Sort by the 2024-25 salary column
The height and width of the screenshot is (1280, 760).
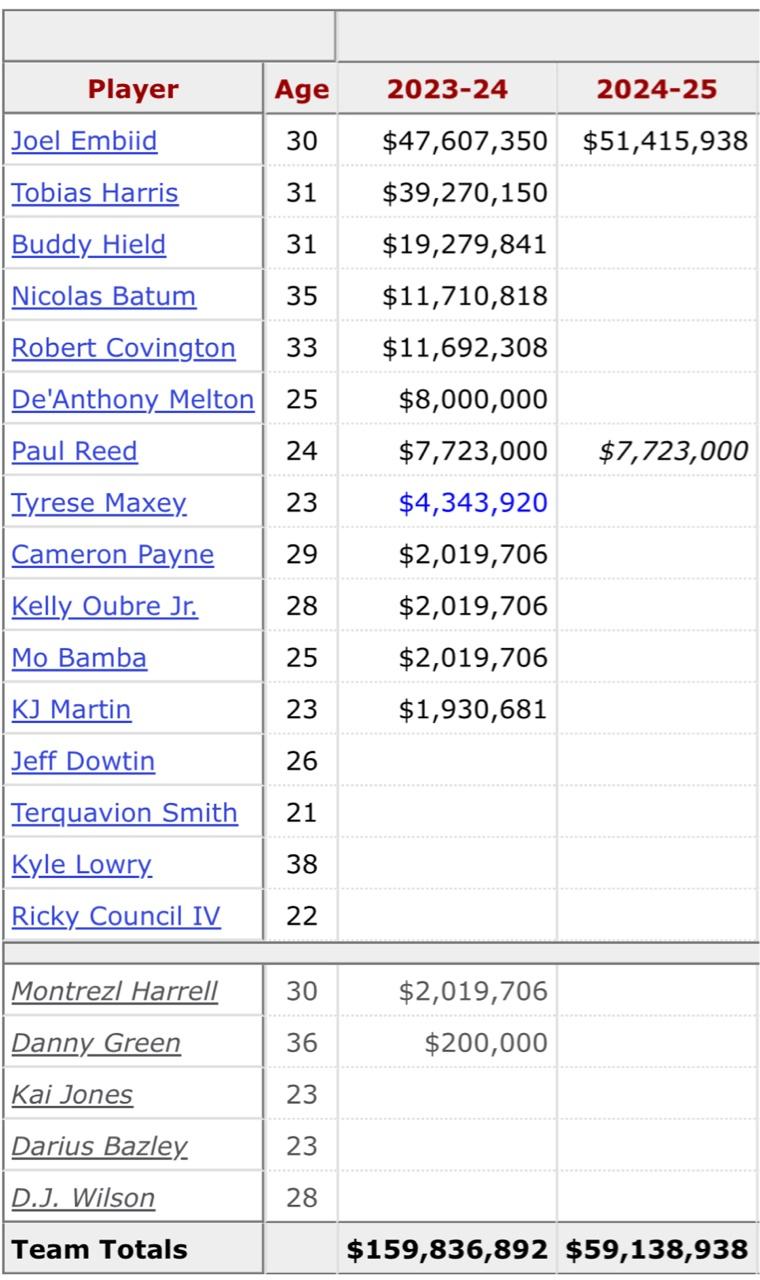tap(657, 89)
